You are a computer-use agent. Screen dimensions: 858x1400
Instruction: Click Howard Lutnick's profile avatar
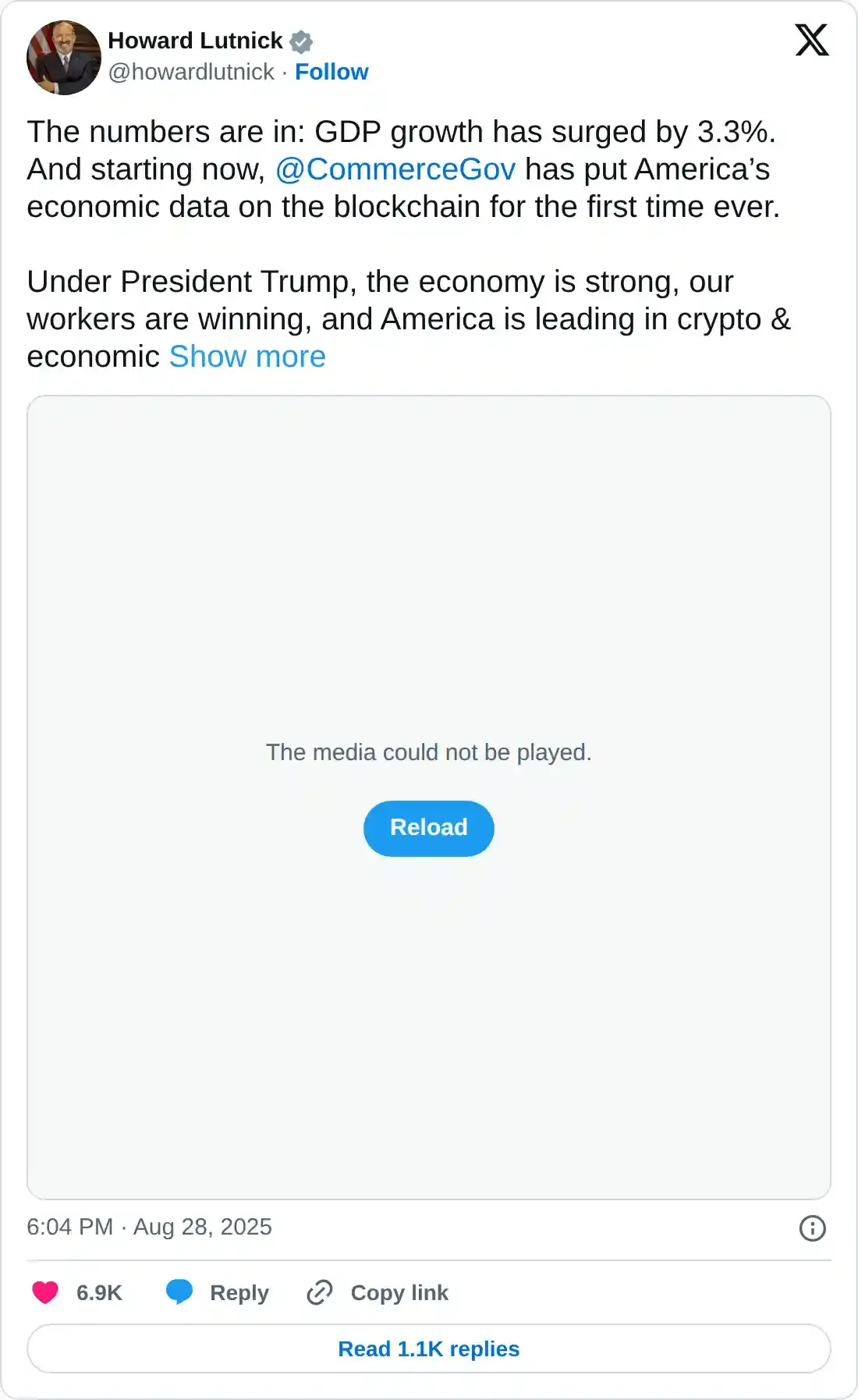(64, 58)
